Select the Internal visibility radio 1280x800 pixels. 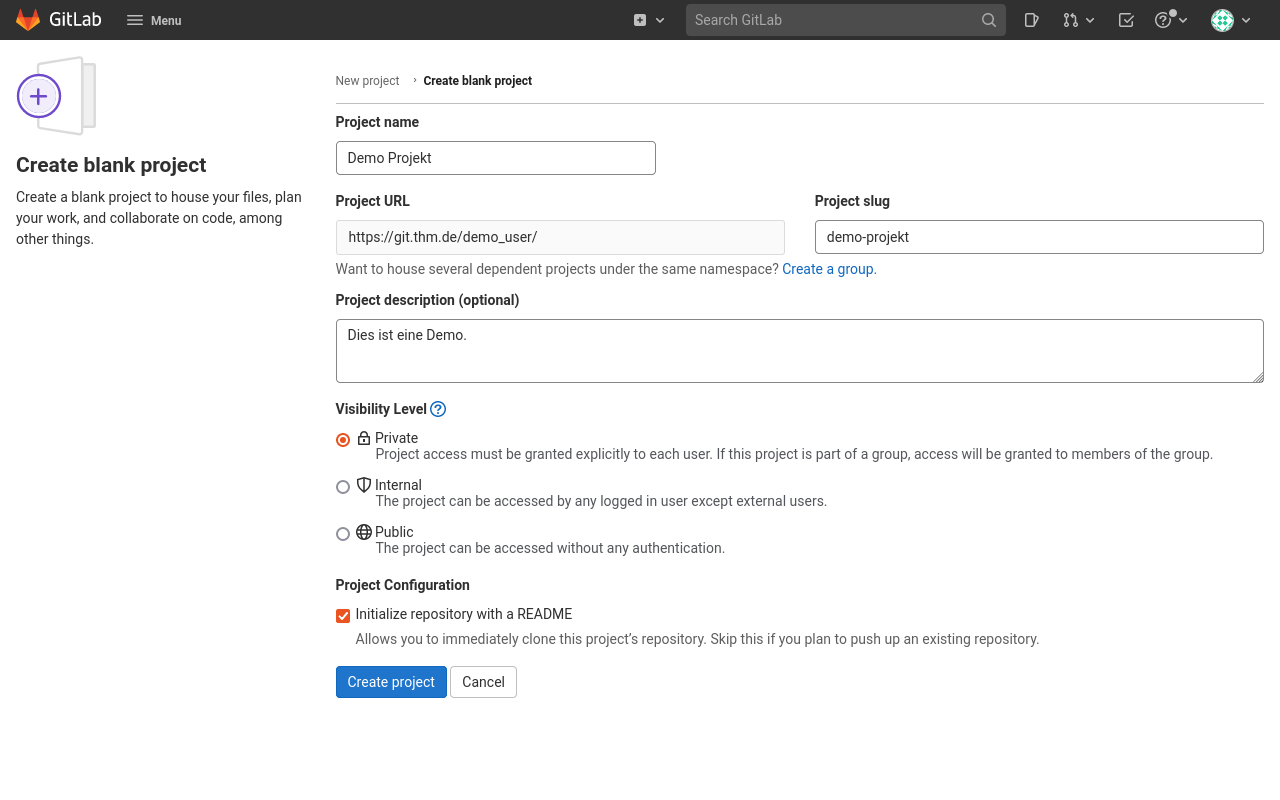[x=343, y=487]
